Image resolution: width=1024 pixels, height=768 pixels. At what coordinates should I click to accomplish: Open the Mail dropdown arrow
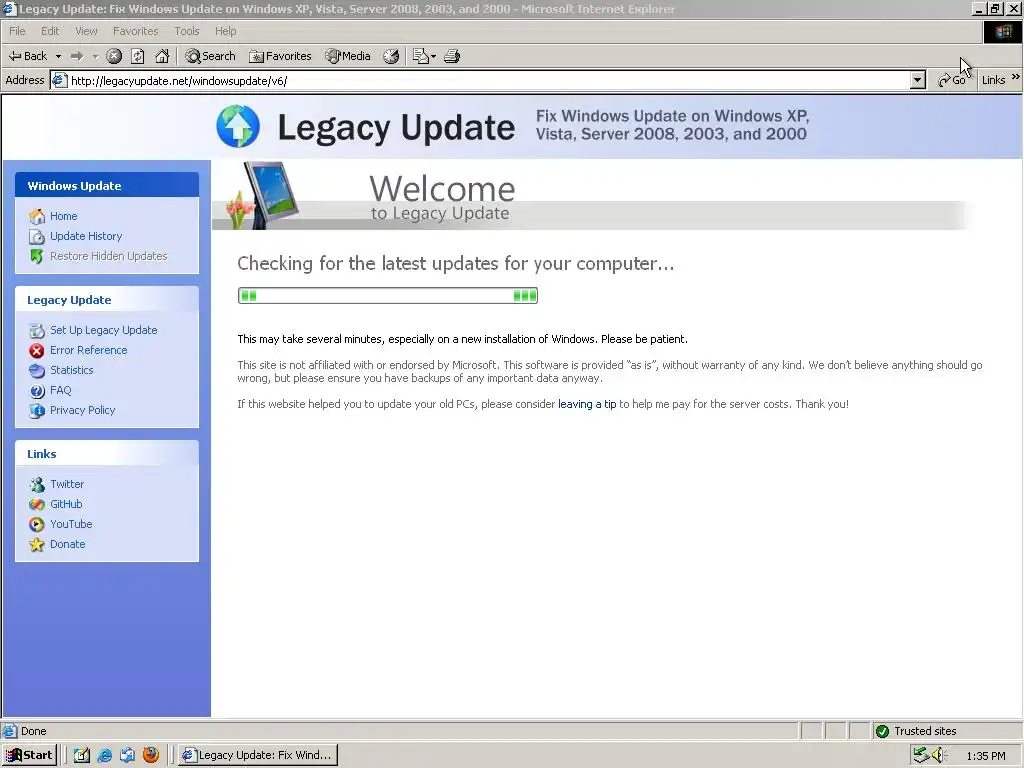point(433,56)
